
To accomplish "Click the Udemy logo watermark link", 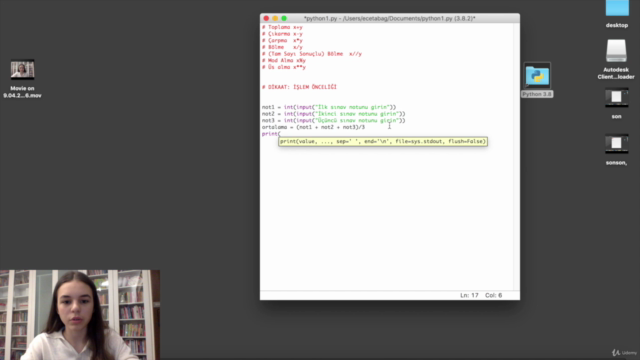I will coord(624,353).
